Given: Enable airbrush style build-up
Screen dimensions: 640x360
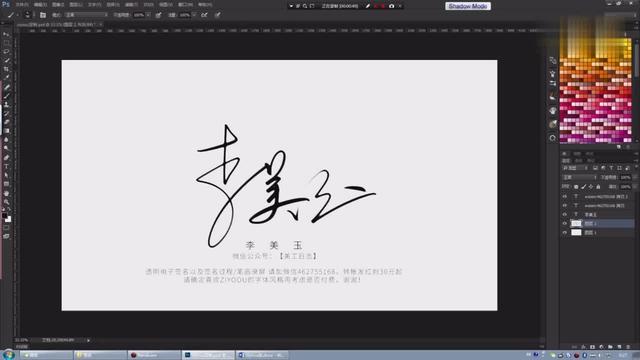Looking at the screenshot, I should (204, 15).
